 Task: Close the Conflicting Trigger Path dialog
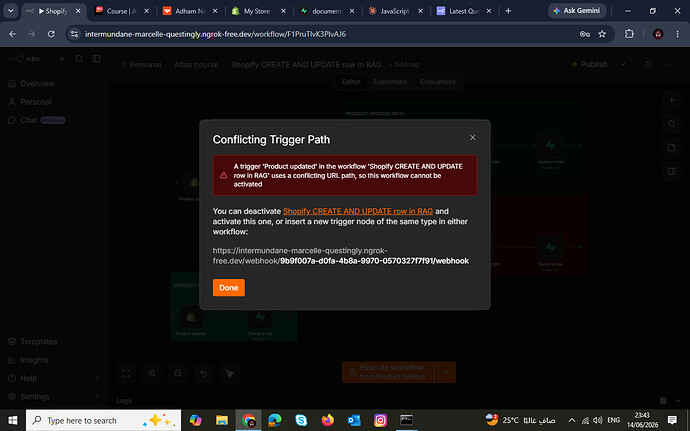click(x=472, y=138)
